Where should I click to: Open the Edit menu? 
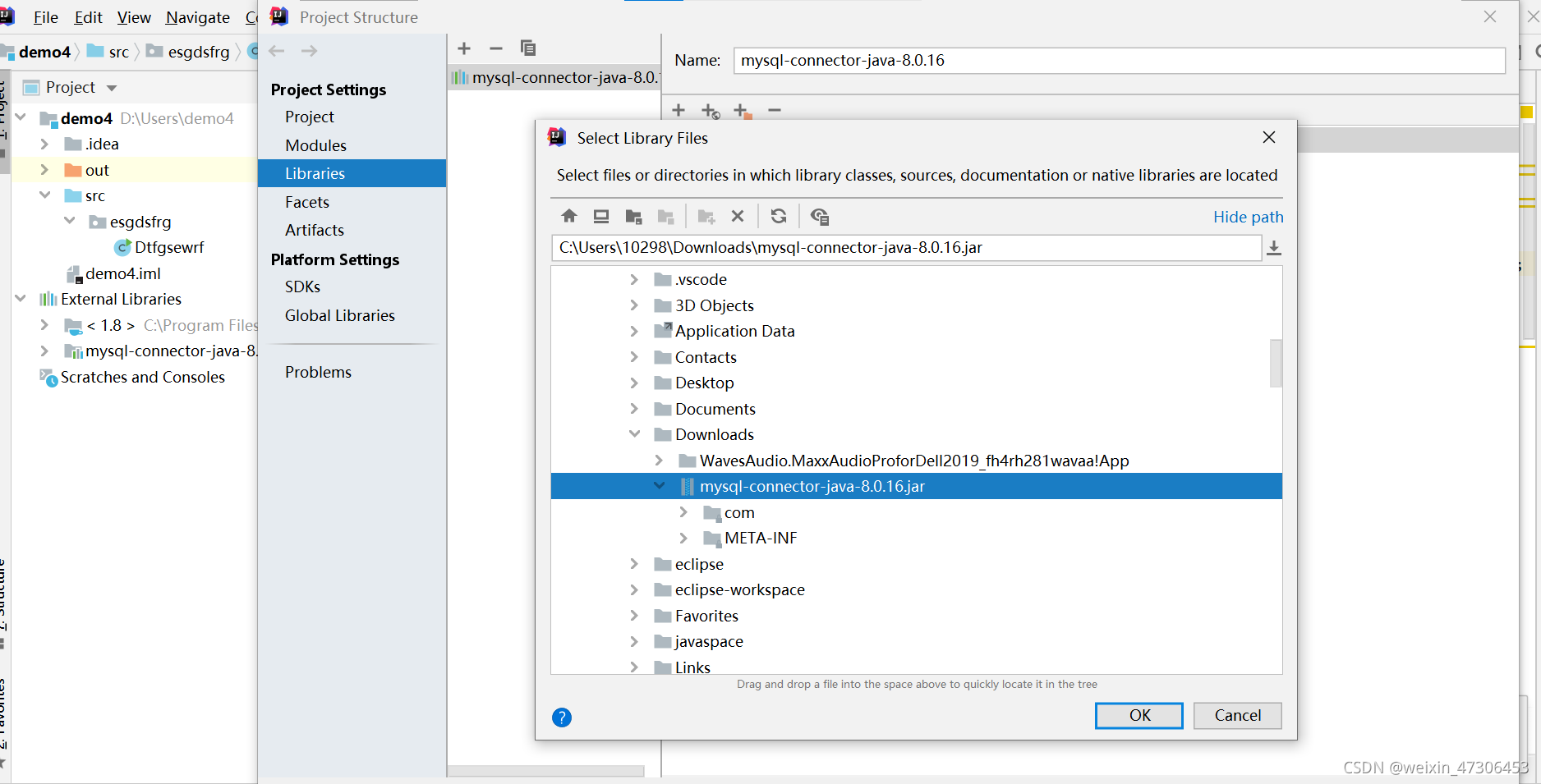click(88, 17)
